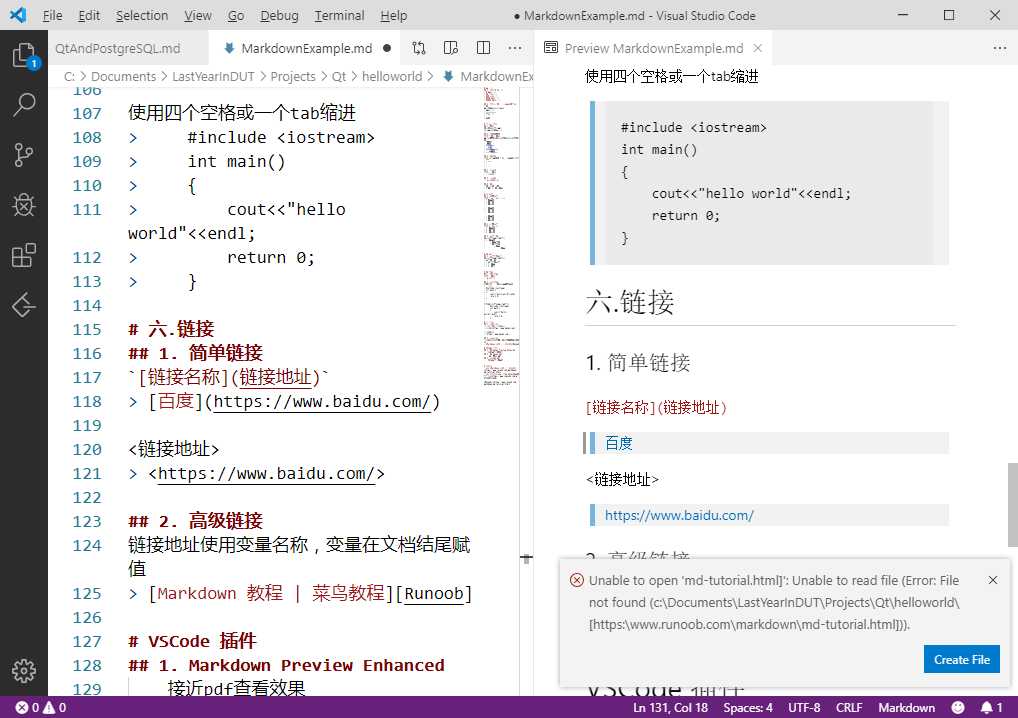
Task: Click the Open Preview to the Side icon
Action: pyautogui.click(x=451, y=48)
